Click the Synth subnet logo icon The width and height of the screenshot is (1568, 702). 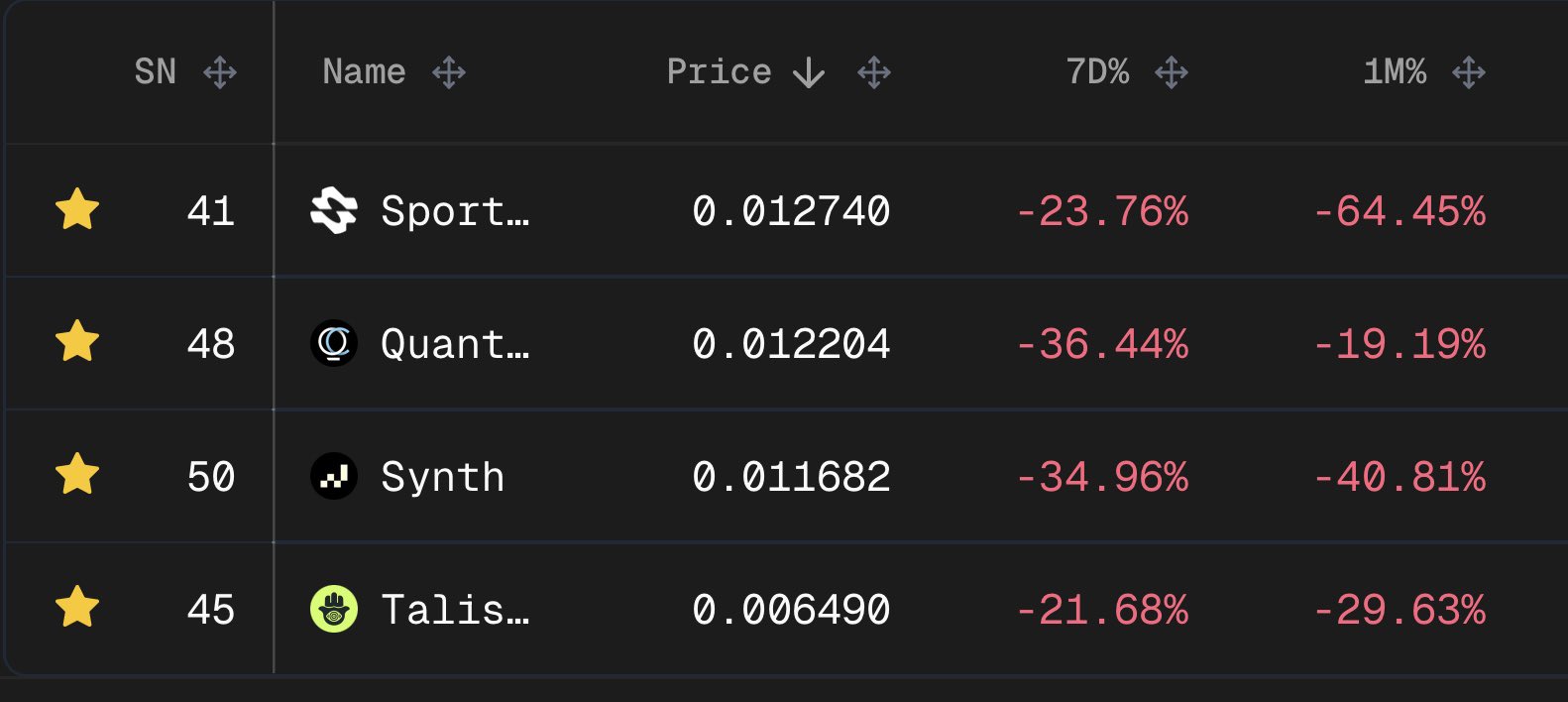(333, 477)
